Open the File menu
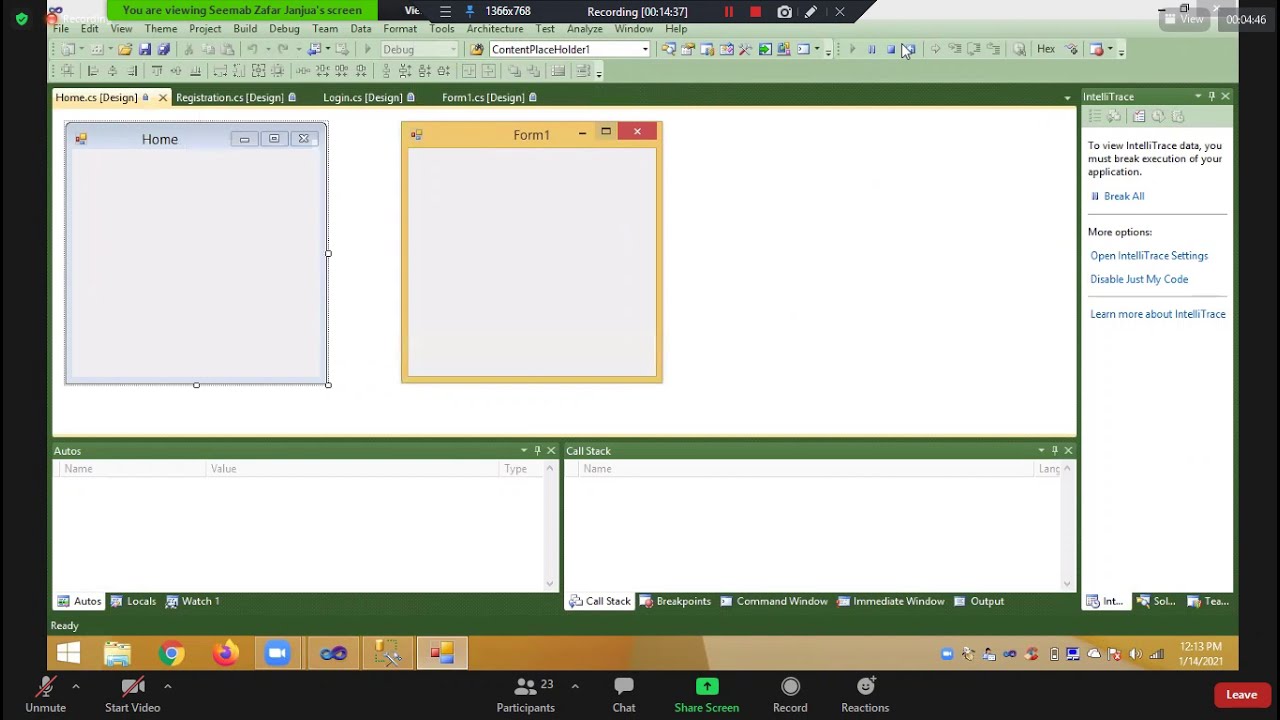The height and width of the screenshot is (720, 1280). pyautogui.click(x=61, y=29)
